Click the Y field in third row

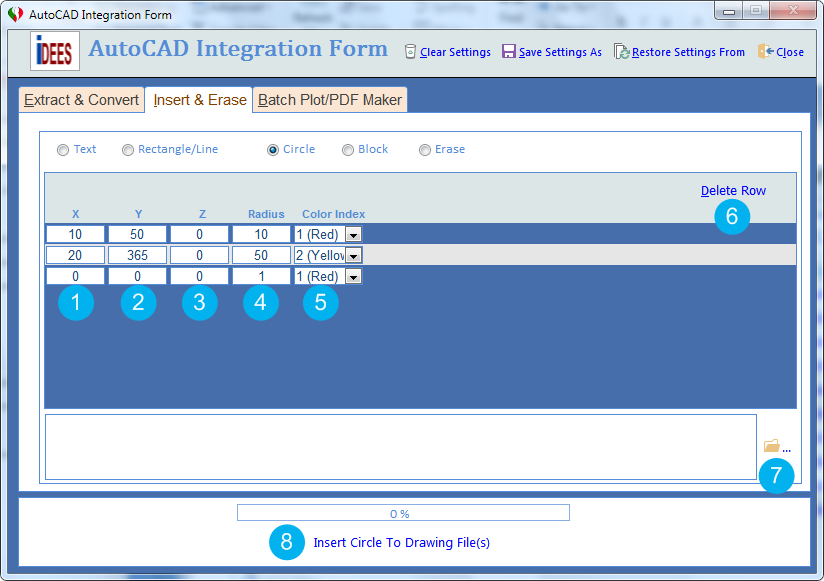tap(137, 276)
